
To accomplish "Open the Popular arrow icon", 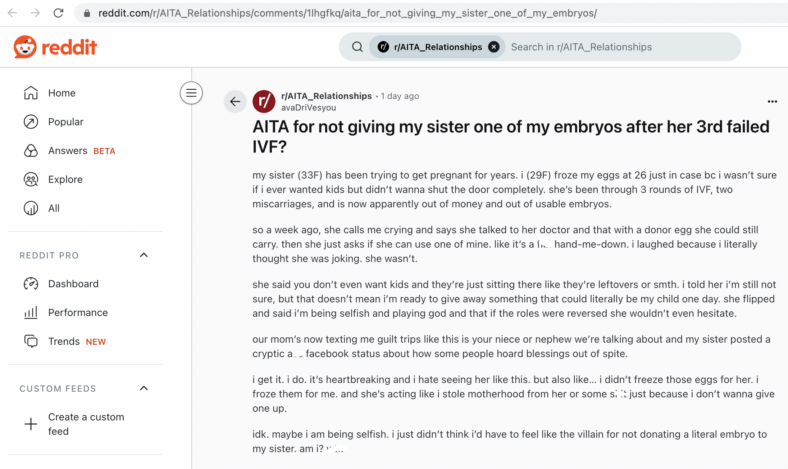I will (31, 122).
